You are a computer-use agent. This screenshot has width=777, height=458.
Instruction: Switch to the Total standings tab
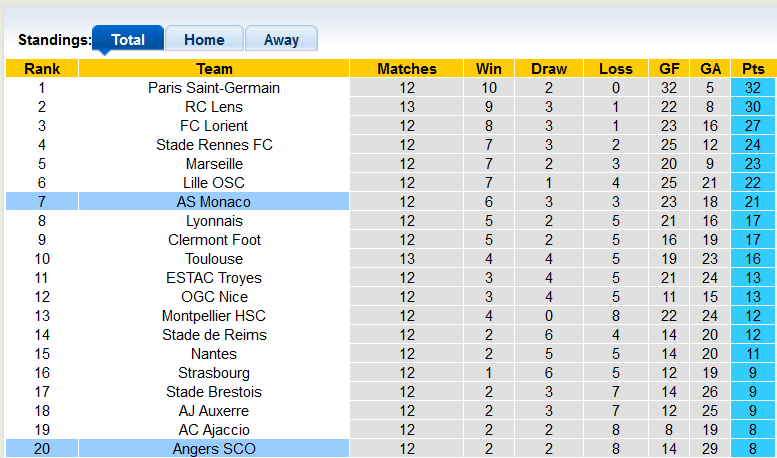(x=127, y=40)
